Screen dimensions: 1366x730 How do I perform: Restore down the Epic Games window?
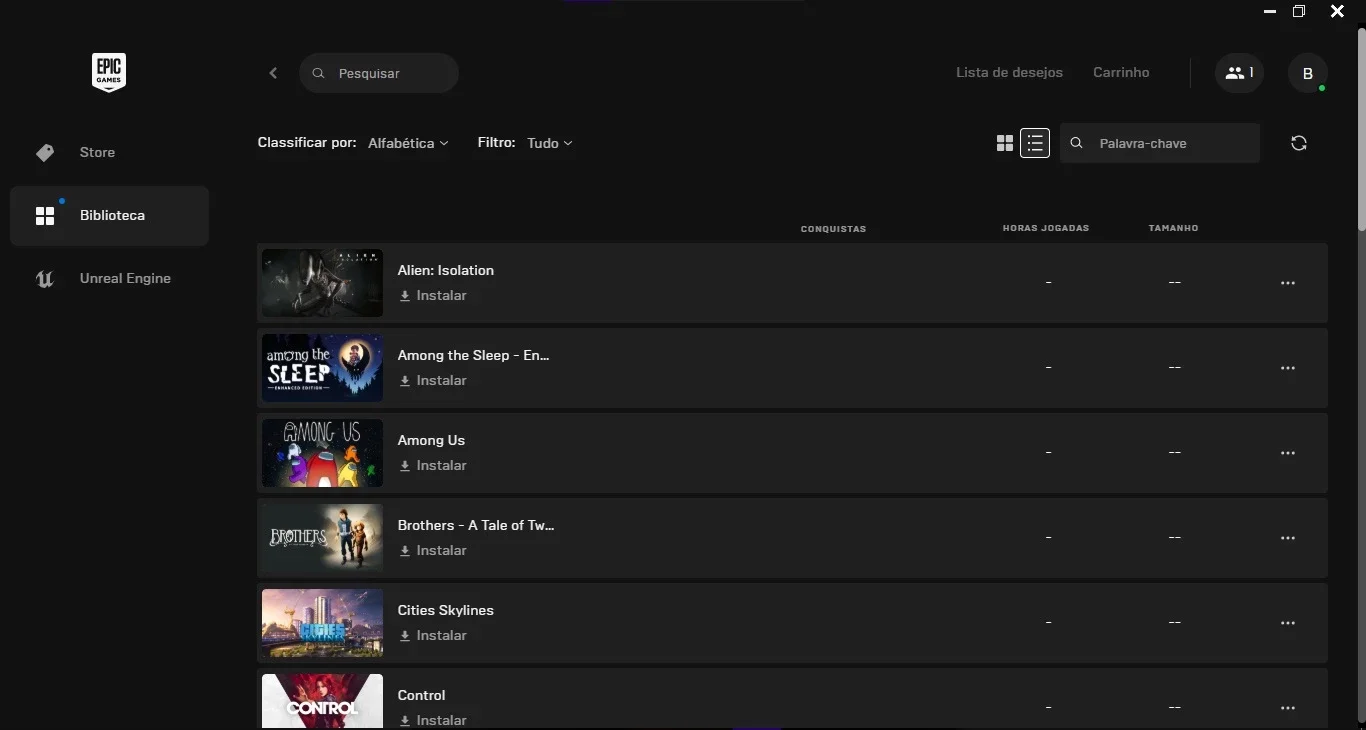click(1299, 12)
